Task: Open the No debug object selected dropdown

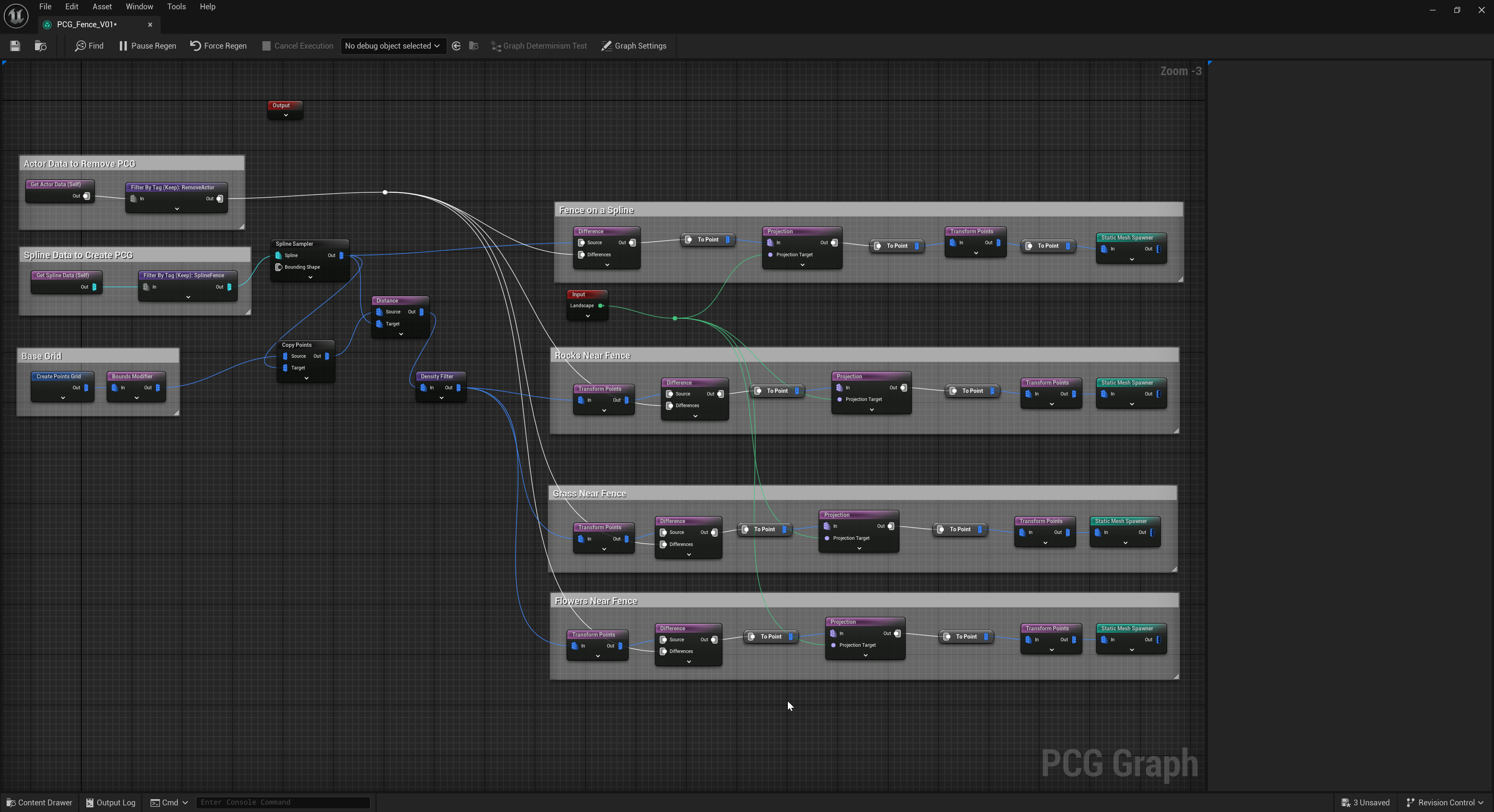Action: (393, 46)
